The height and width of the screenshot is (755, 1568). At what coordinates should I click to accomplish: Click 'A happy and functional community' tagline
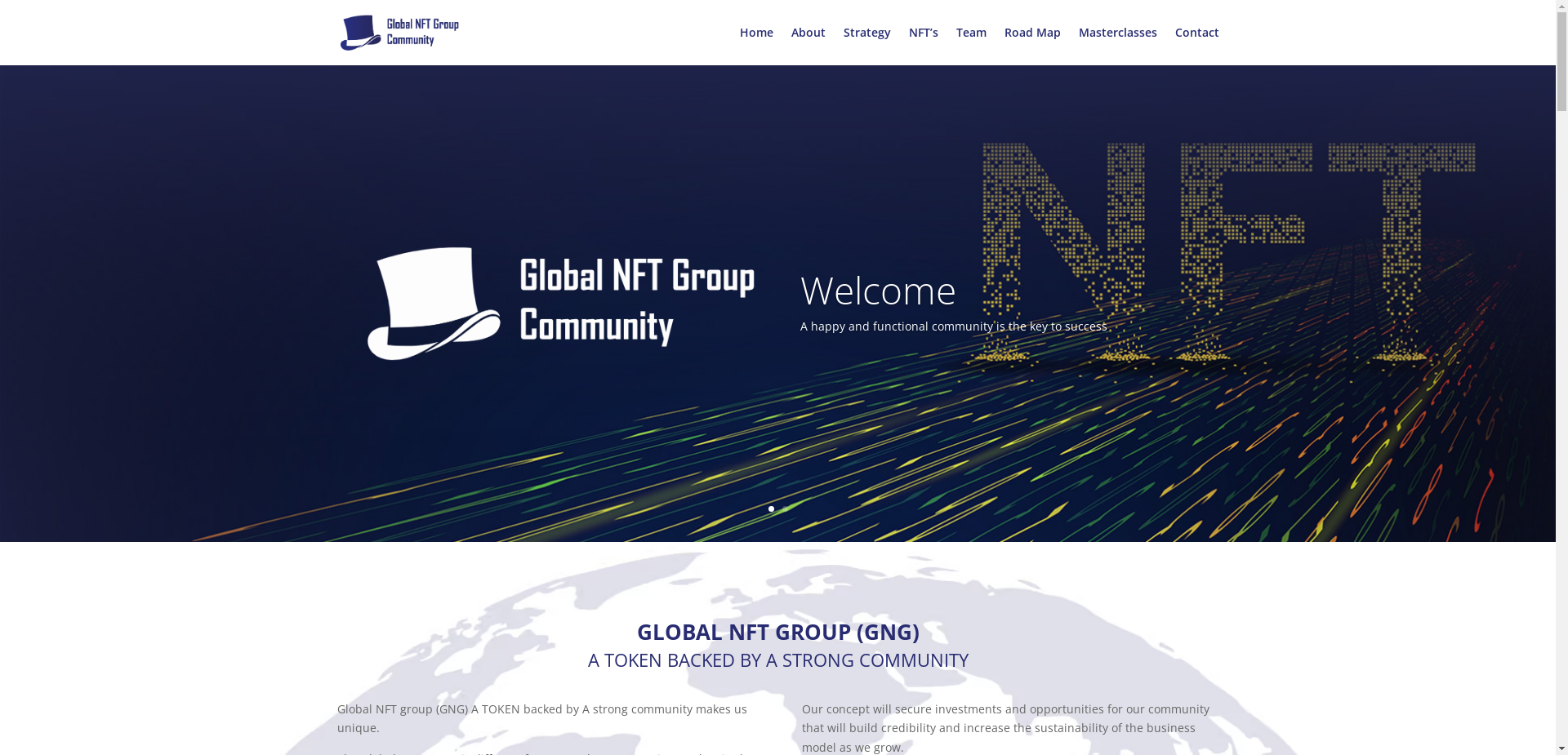[954, 326]
